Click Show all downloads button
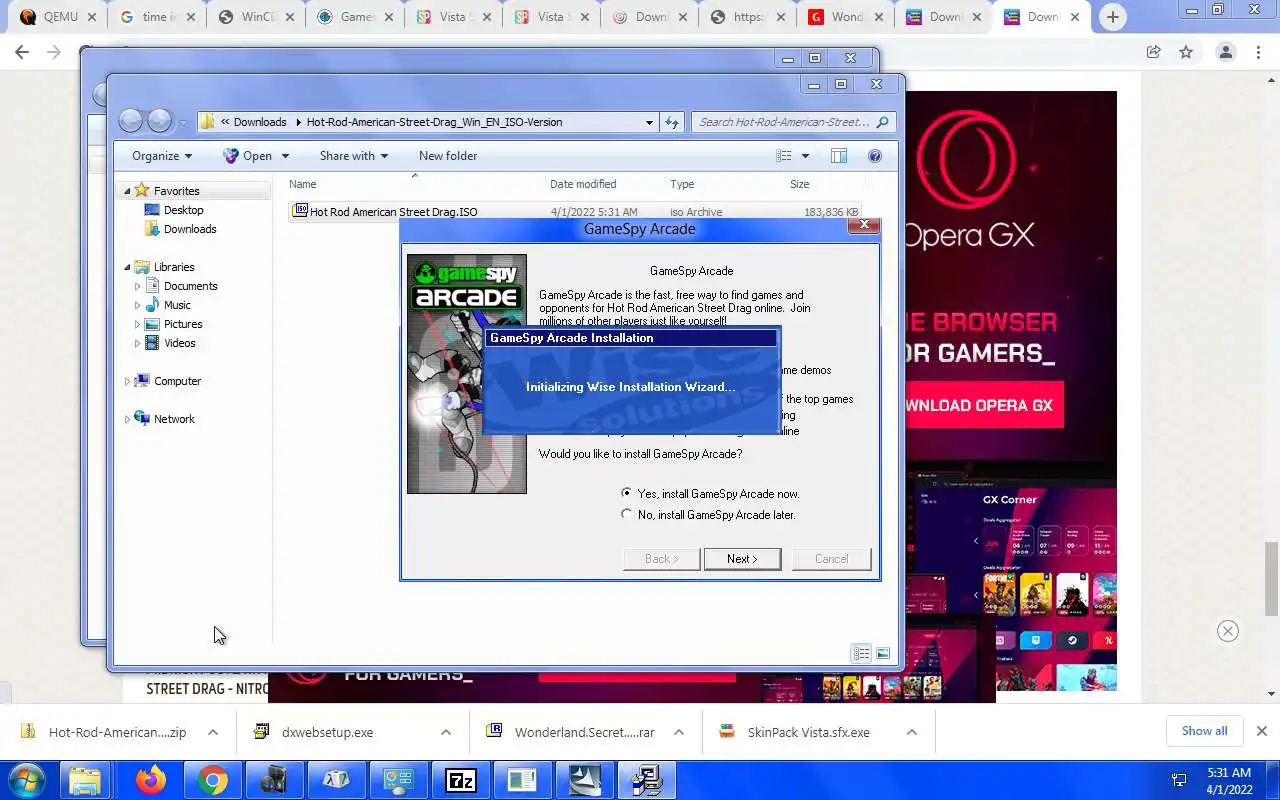 click(x=1204, y=731)
